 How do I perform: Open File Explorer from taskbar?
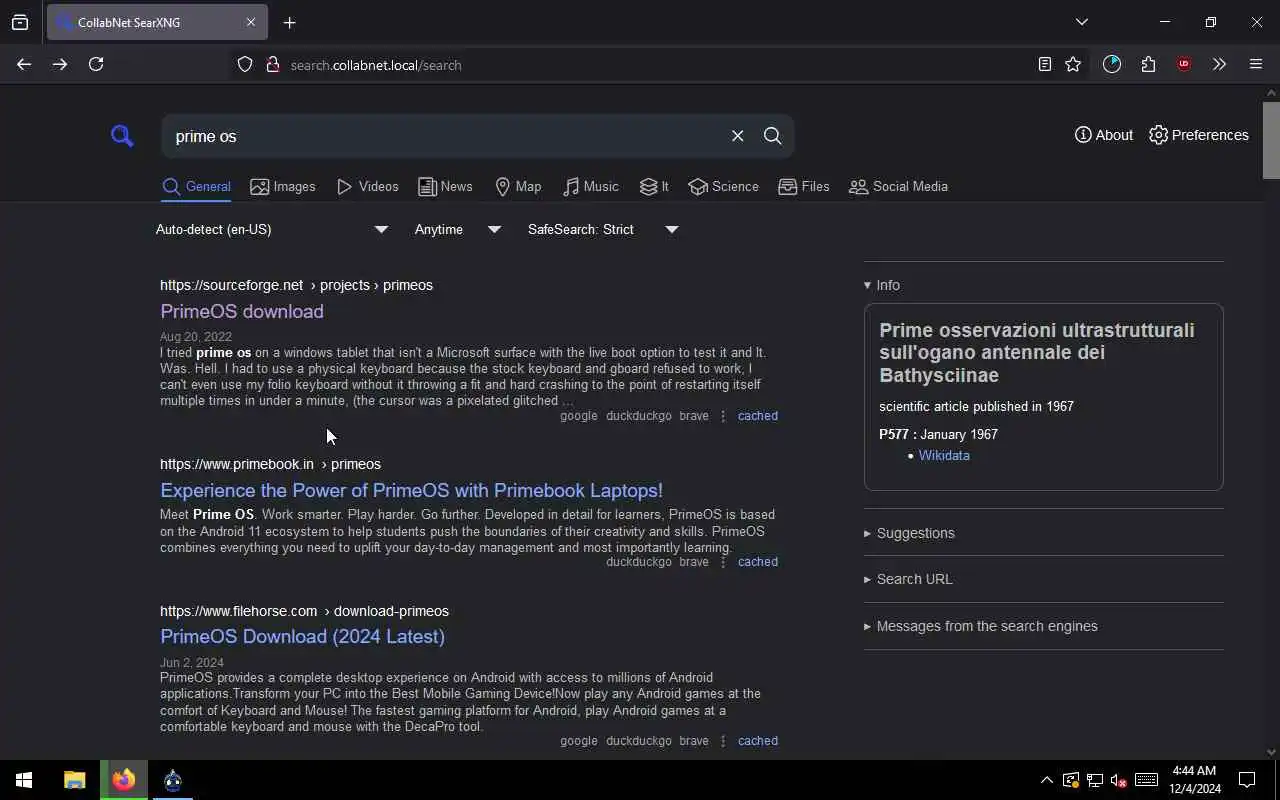(74, 780)
